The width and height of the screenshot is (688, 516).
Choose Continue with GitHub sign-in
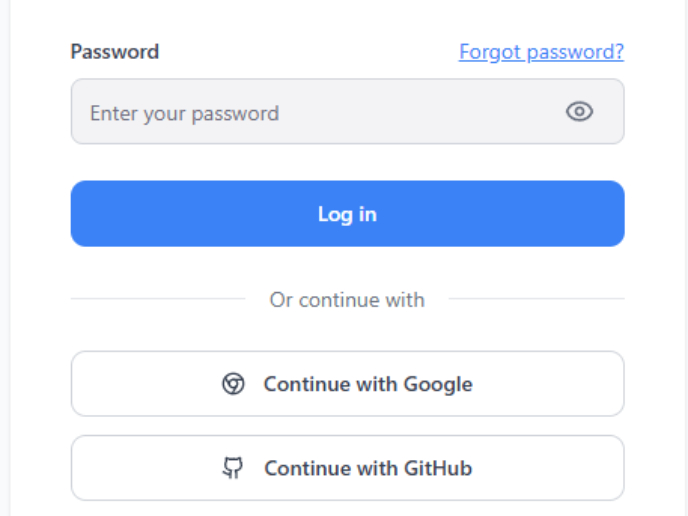[x=347, y=468]
